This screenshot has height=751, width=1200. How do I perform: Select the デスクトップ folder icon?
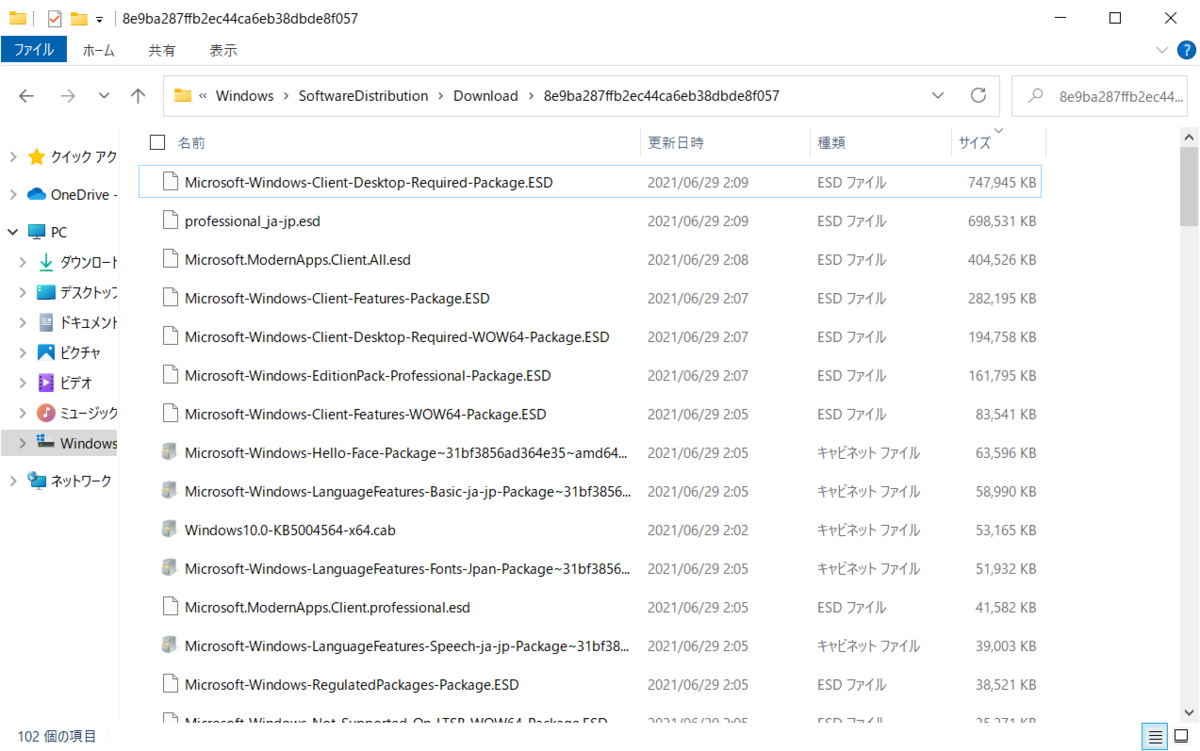click(x=46, y=293)
